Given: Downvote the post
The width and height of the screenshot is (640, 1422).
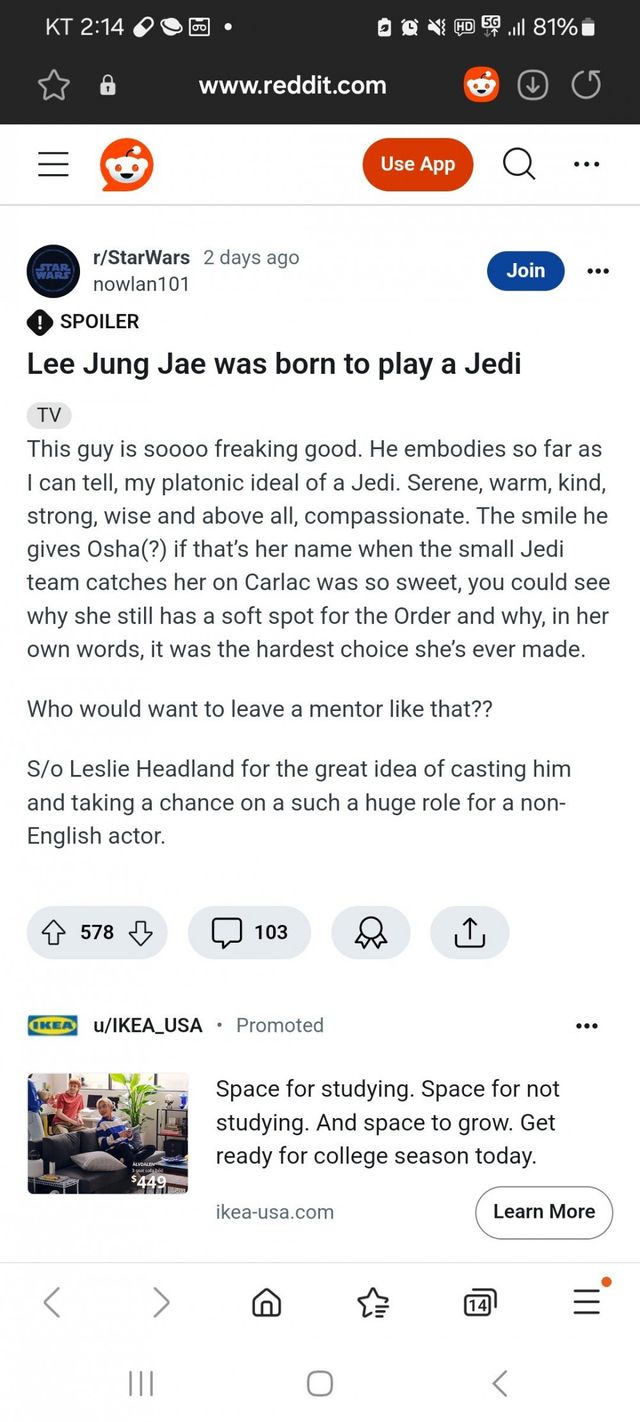Looking at the screenshot, I should [x=140, y=932].
